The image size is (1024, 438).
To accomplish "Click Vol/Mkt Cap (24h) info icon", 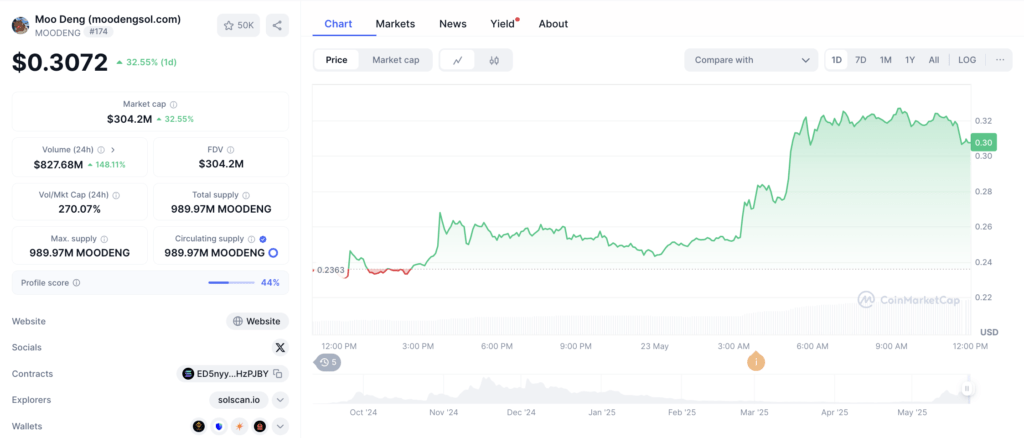I will [116, 195].
